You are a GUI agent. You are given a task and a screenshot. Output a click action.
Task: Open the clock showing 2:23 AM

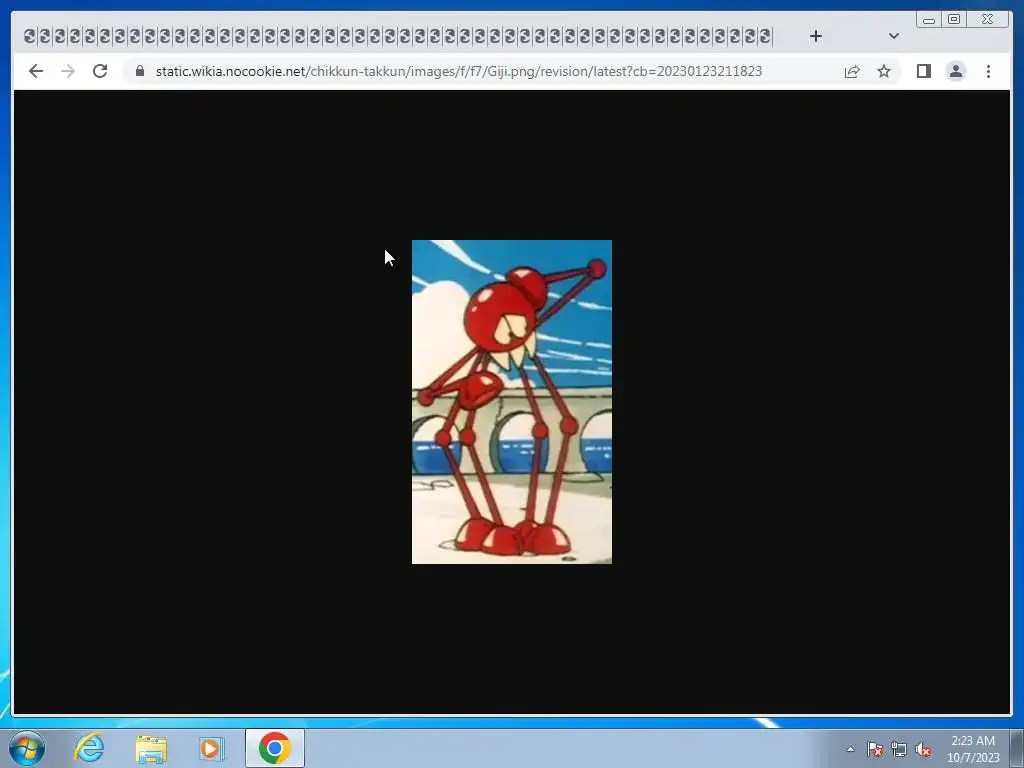(973, 749)
